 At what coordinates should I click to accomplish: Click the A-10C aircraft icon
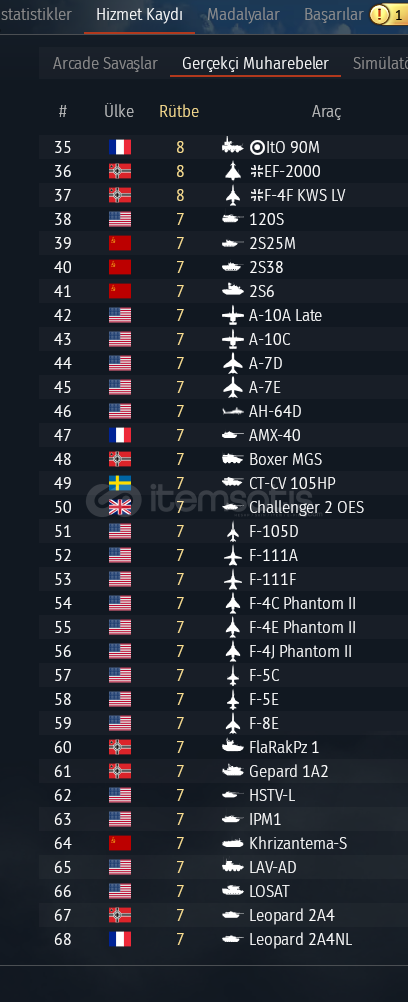[232, 339]
